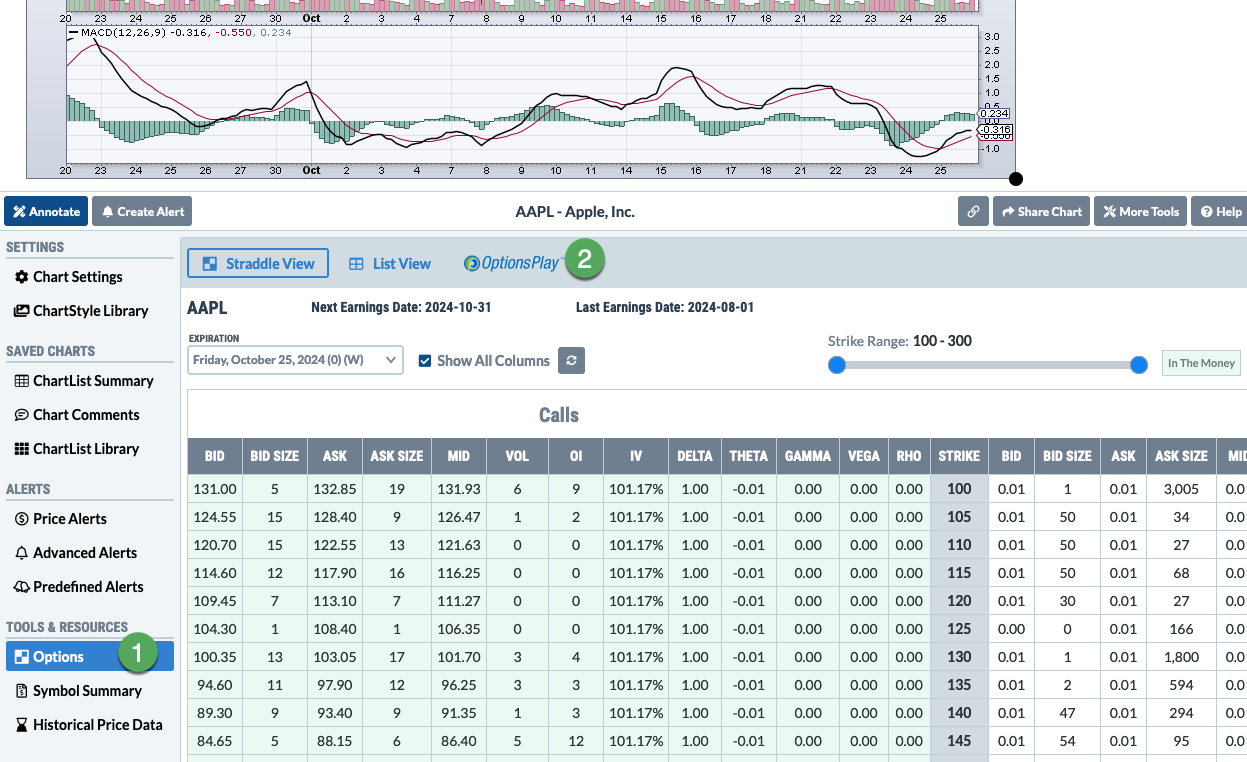Click the Share Chart button
Image resolution: width=1247 pixels, height=762 pixels.
[1041, 211]
